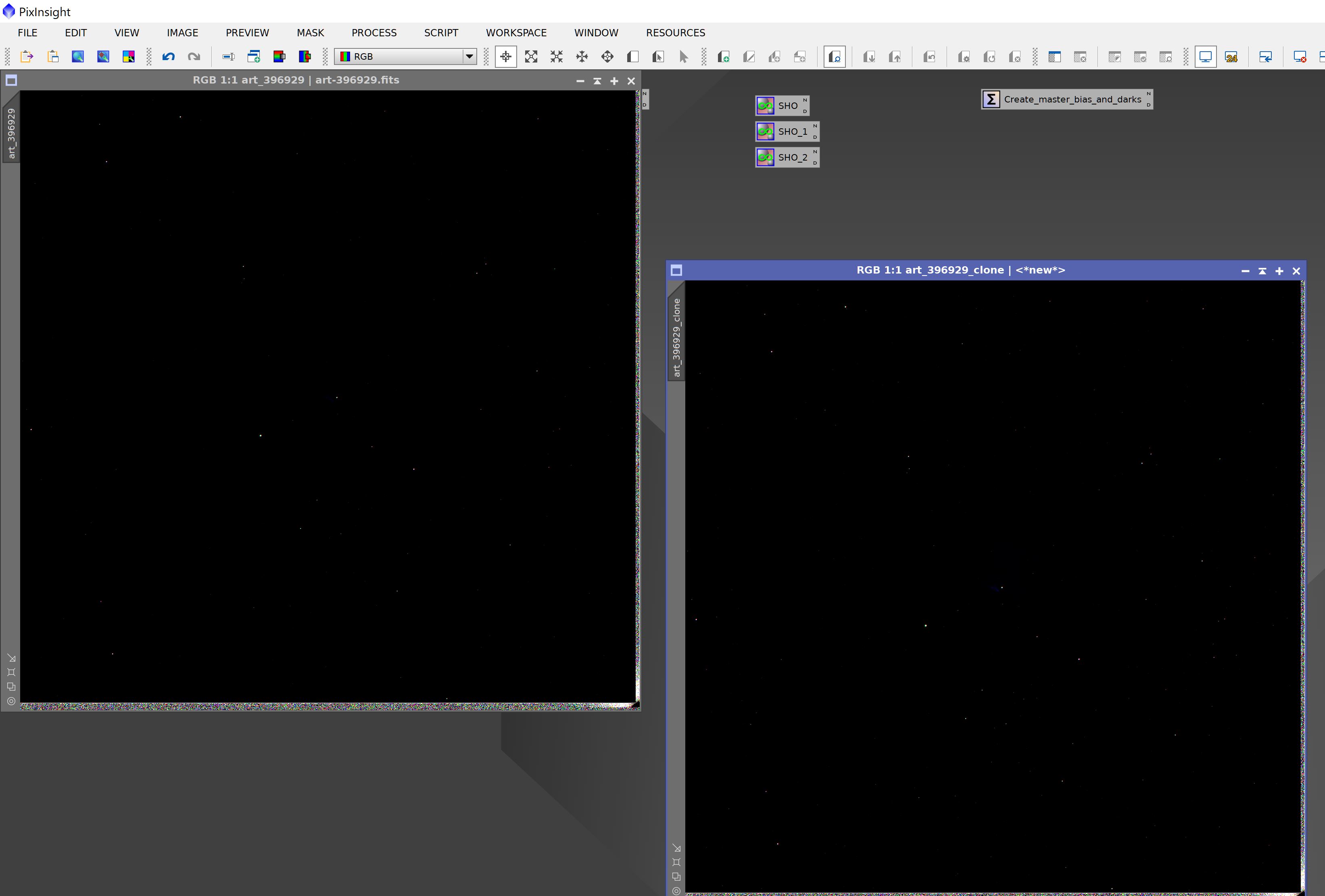Image resolution: width=1325 pixels, height=896 pixels.
Task: Open the PROCESS menu
Action: [374, 33]
